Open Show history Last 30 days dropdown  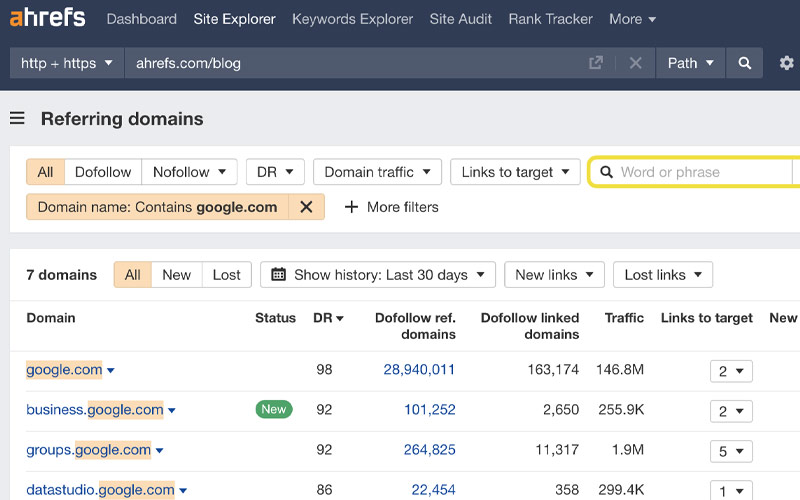pos(378,275)
